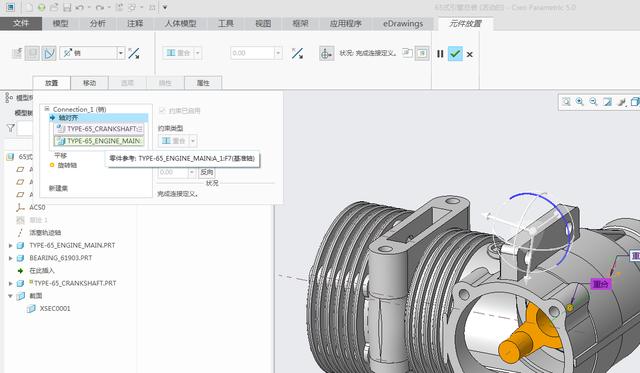This screenshot has height=373, width=640.
Task: Open the 约束类型 dropdown in placement panel
Action: click(193, 141)
